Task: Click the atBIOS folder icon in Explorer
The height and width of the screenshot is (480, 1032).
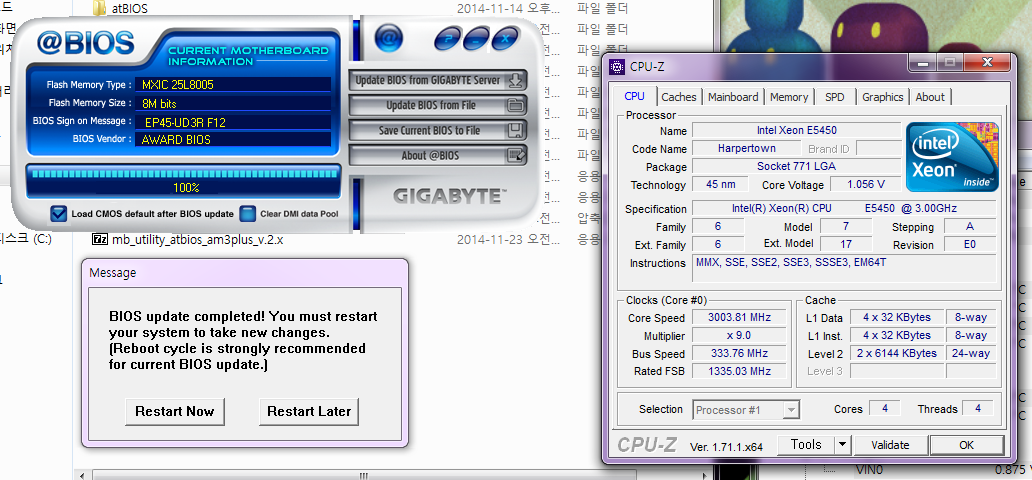Action: (x=99, y=9)
